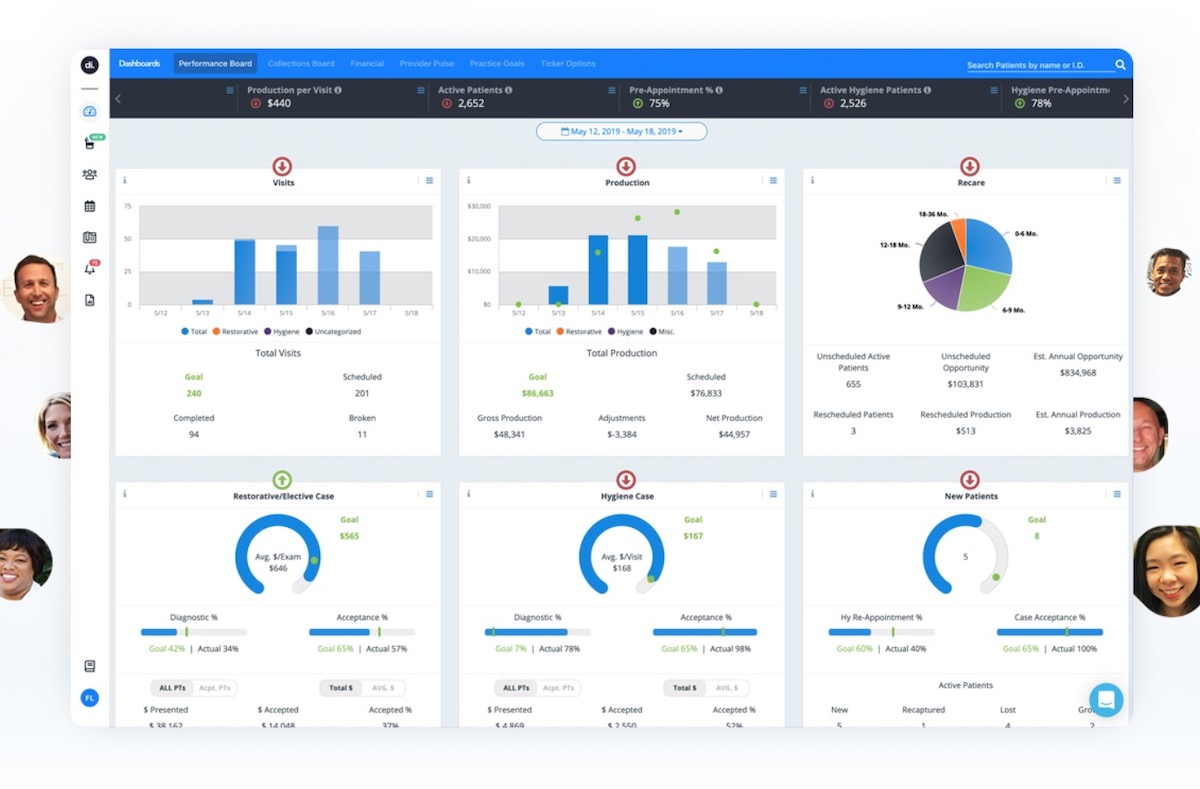1200x789 pixels.
Task: Click the FL user avatar button
Action: pyautogui.click(x=89, y=698)
